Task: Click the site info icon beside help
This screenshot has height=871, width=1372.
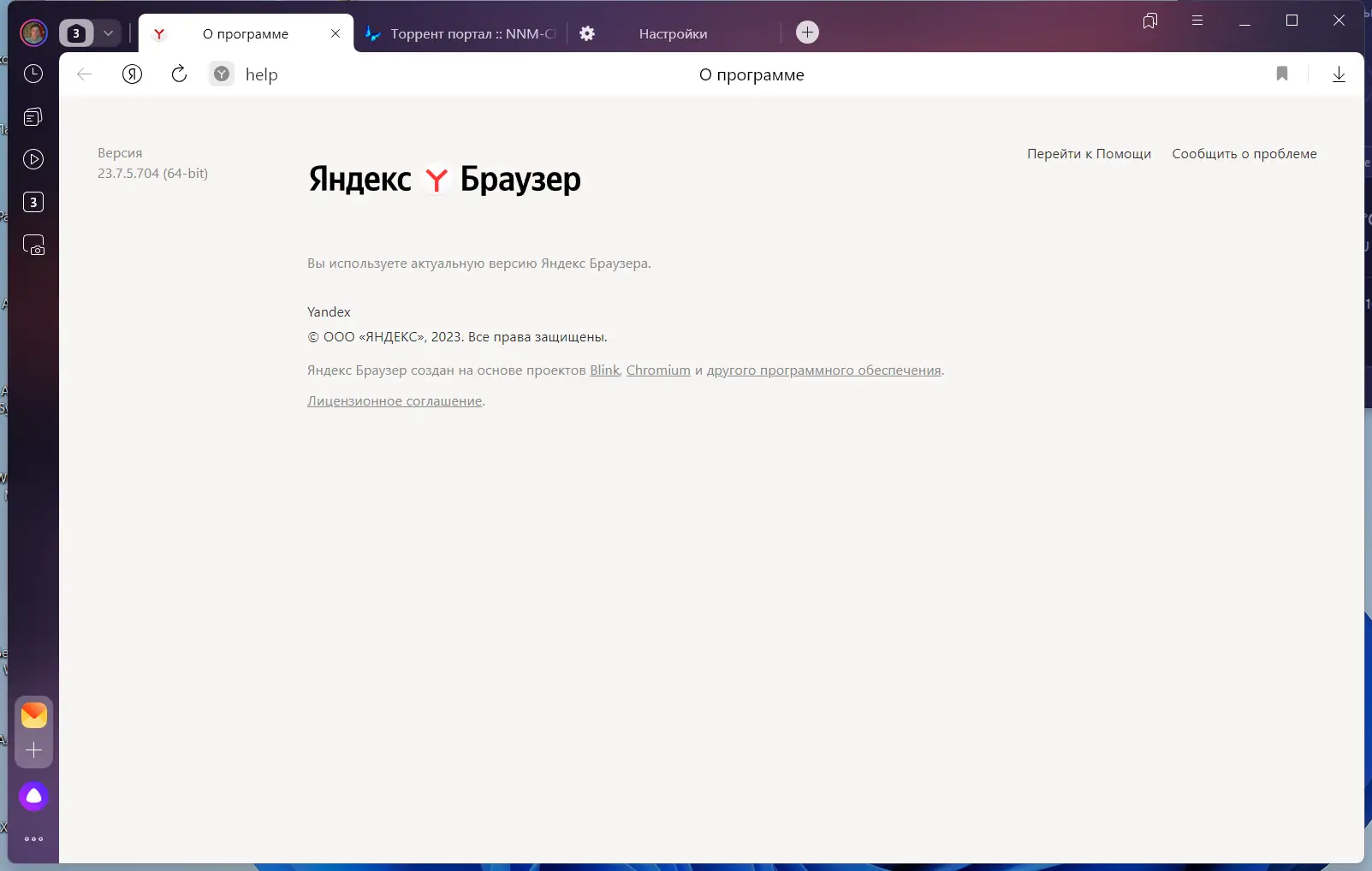Action: tap(222, 74)
